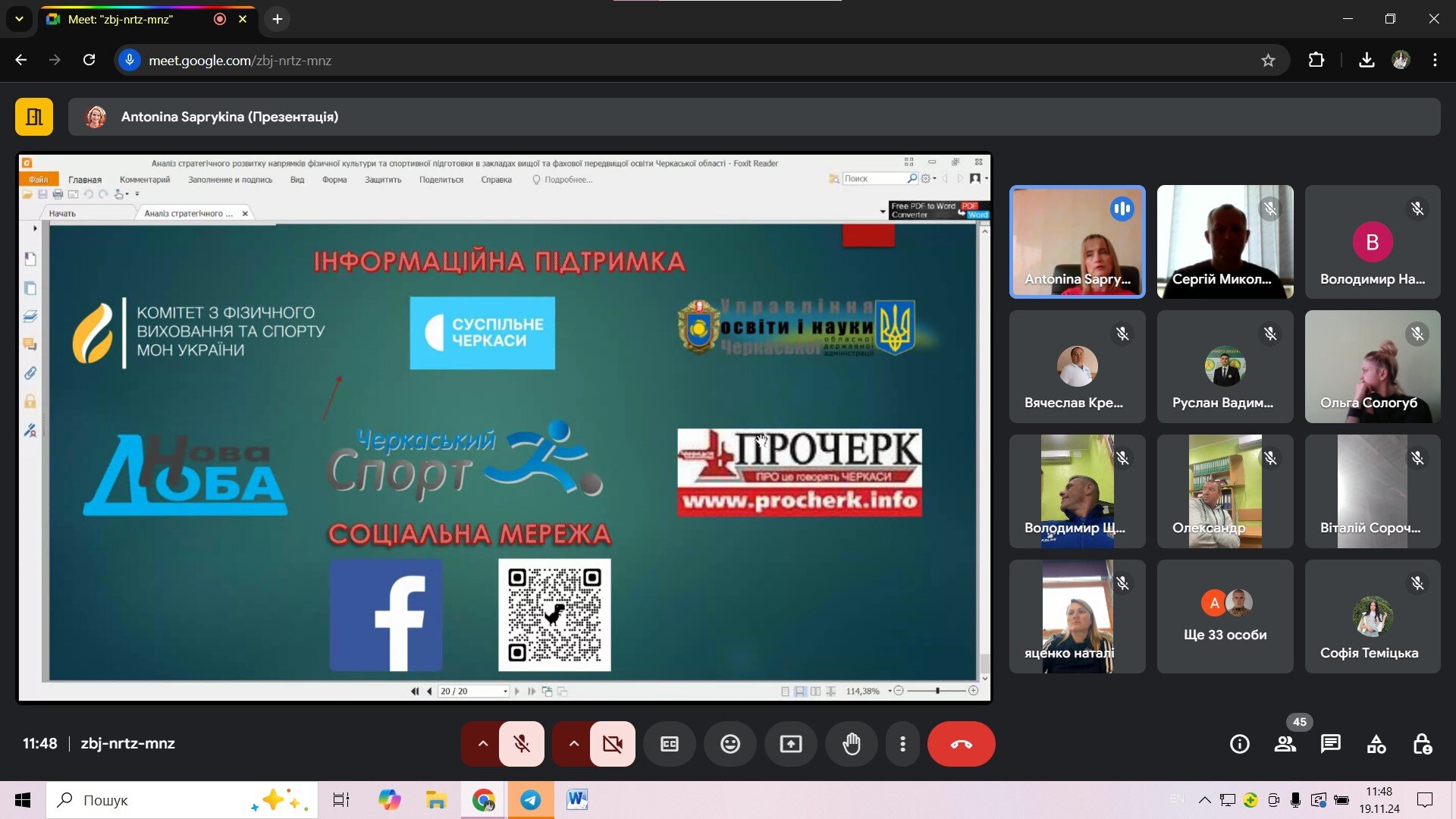This screenshot has height=819, width=1456.
Task: Expand audio settings arrow
Action: click(482, 744)
